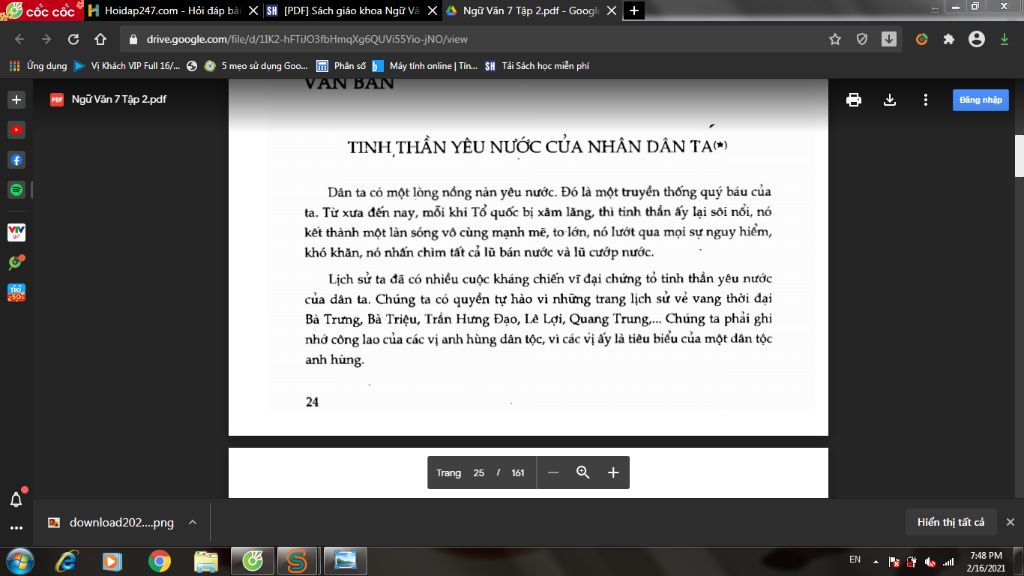The image size is (1024, 576).
Task: Select the page number field showing 25
Action: pyautogui.click(x=479, y=473)
